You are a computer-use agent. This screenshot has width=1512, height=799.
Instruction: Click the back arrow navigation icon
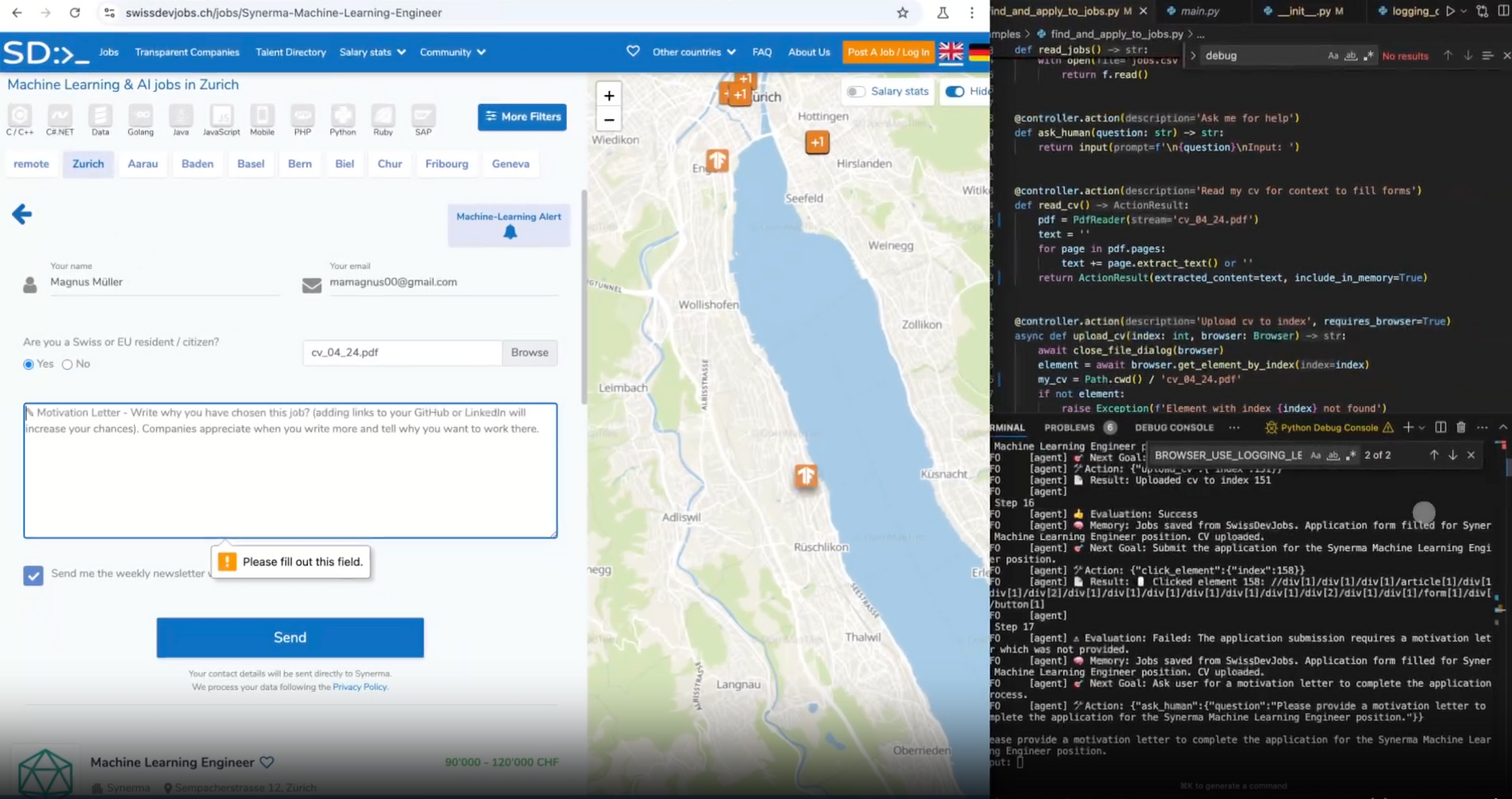tap(21, 214)
